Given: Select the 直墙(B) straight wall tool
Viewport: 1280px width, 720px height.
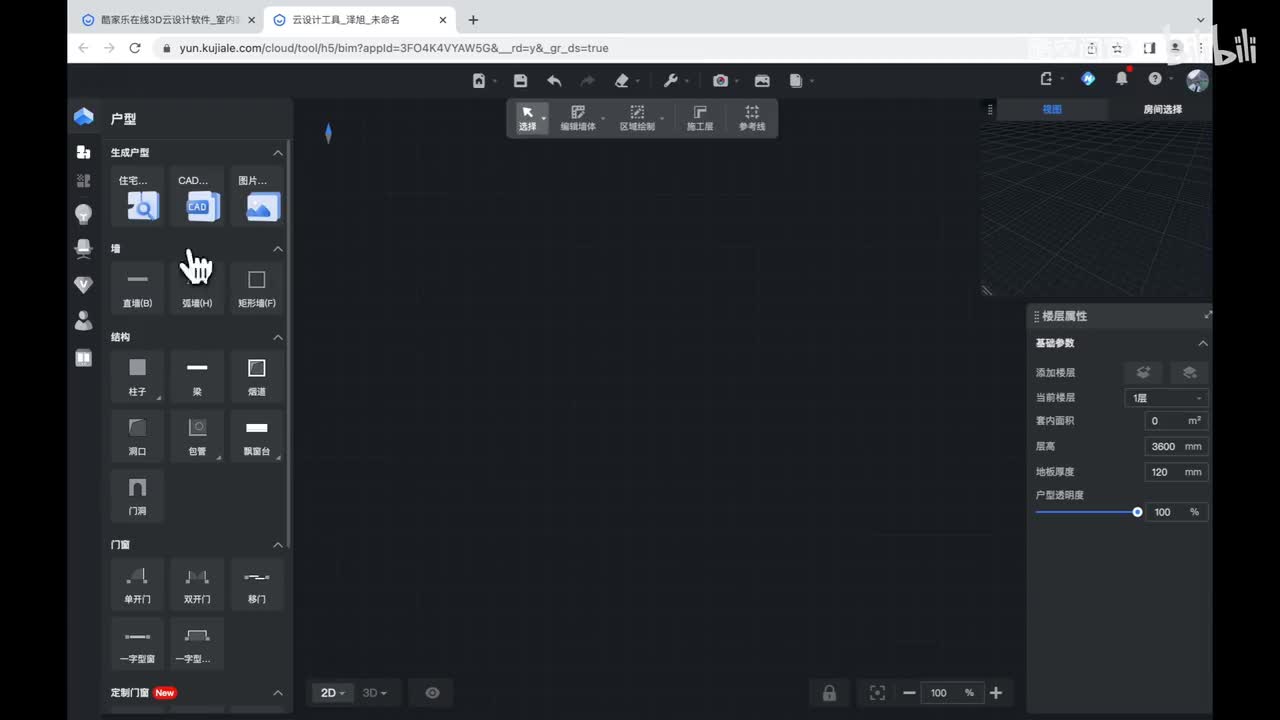Looking at the screenshot, I should coord(137,288).
